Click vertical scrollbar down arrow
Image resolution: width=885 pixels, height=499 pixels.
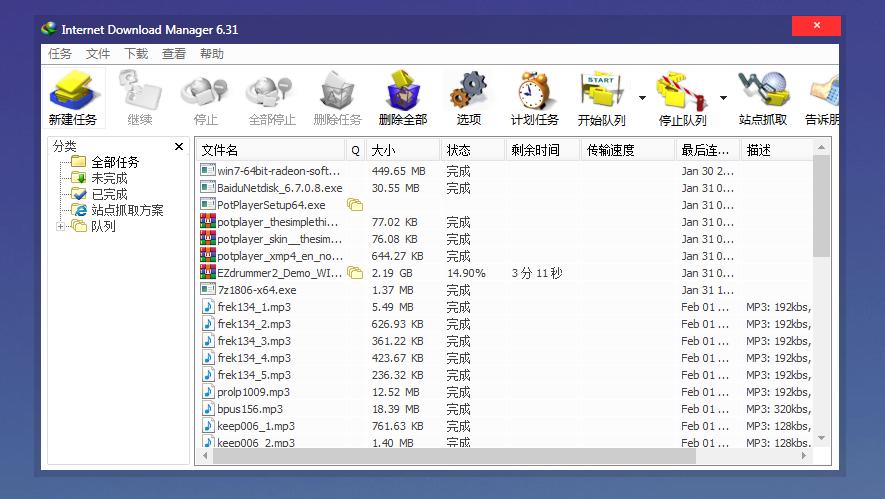point(821,438)
